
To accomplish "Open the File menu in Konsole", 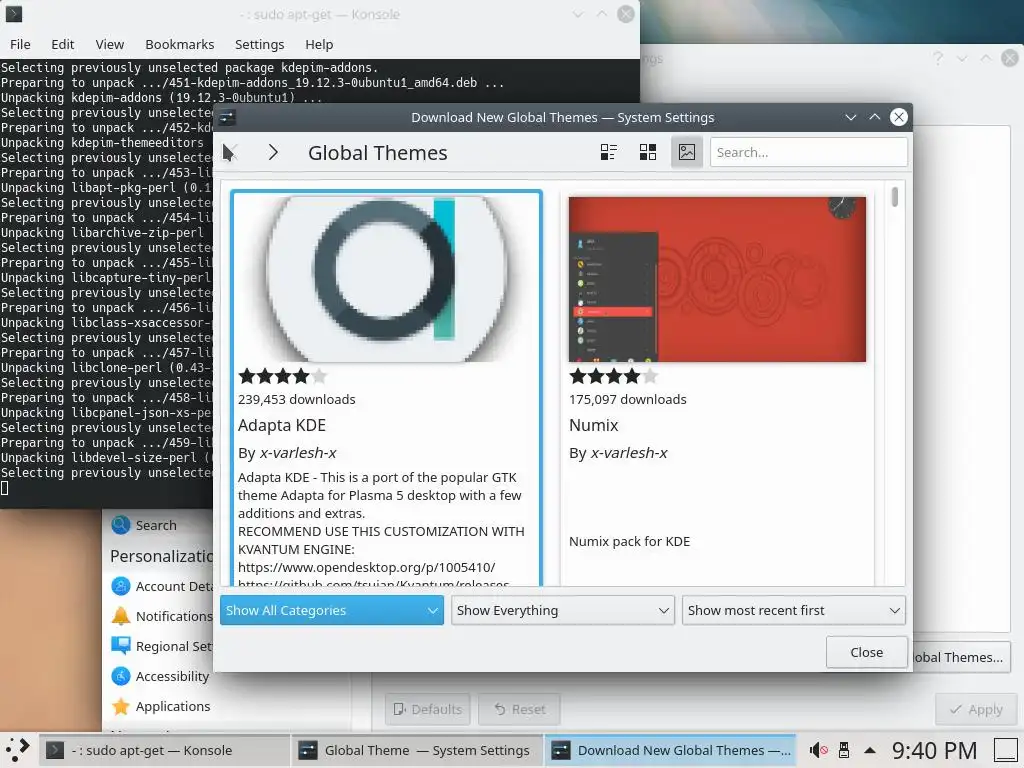I will click(x=20, y=44).
